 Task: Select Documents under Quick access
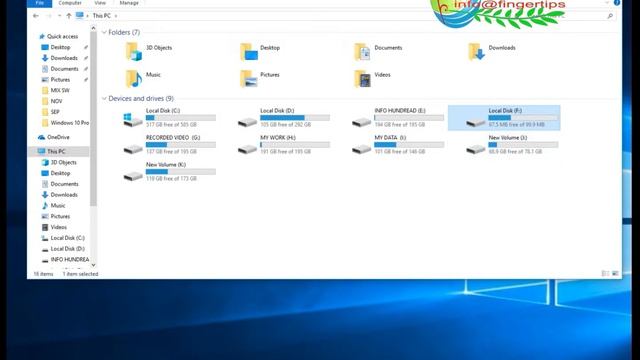click(64, 69)
